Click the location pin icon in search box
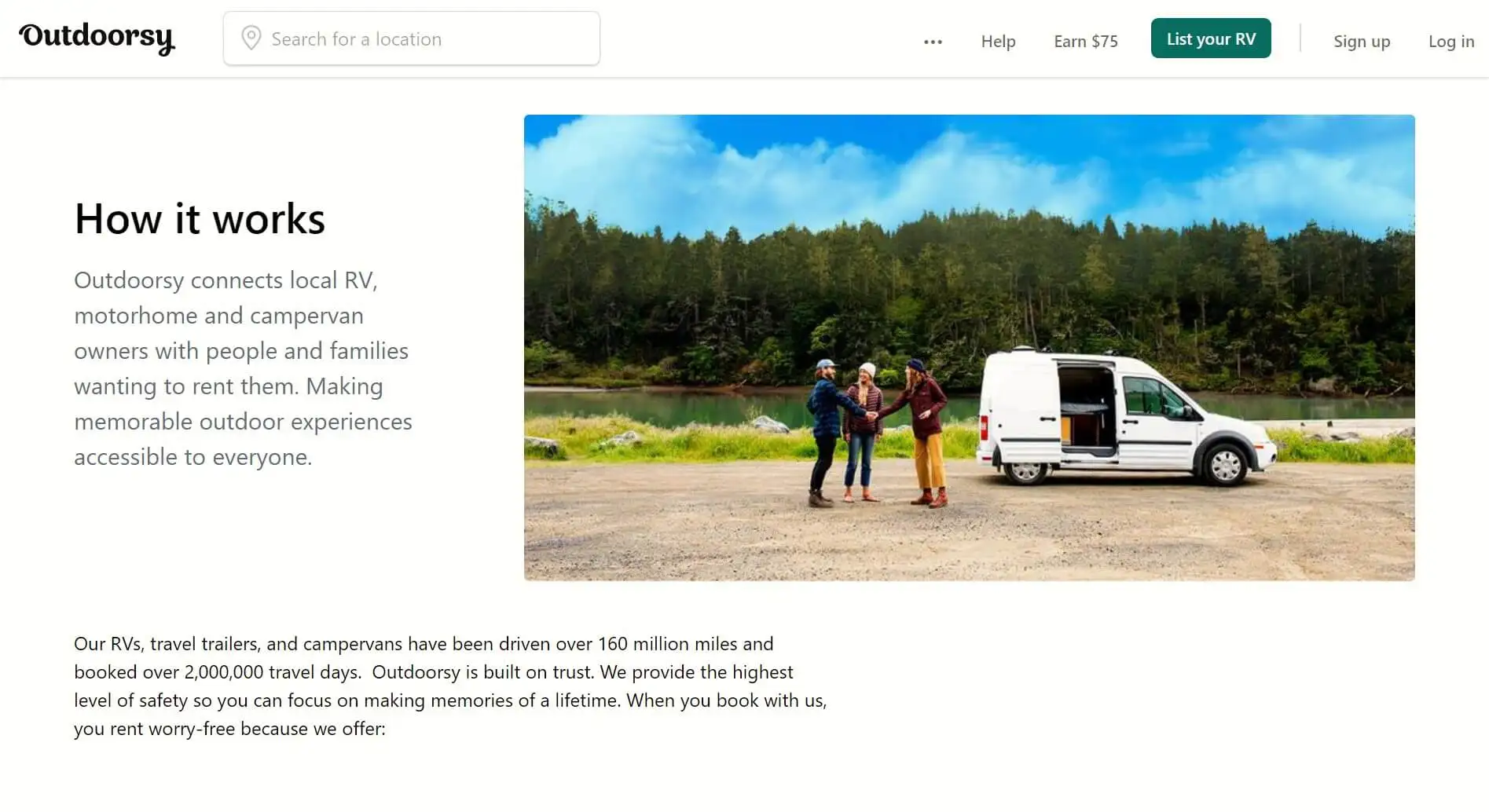The image size is (1489, 812). point(251,38)
